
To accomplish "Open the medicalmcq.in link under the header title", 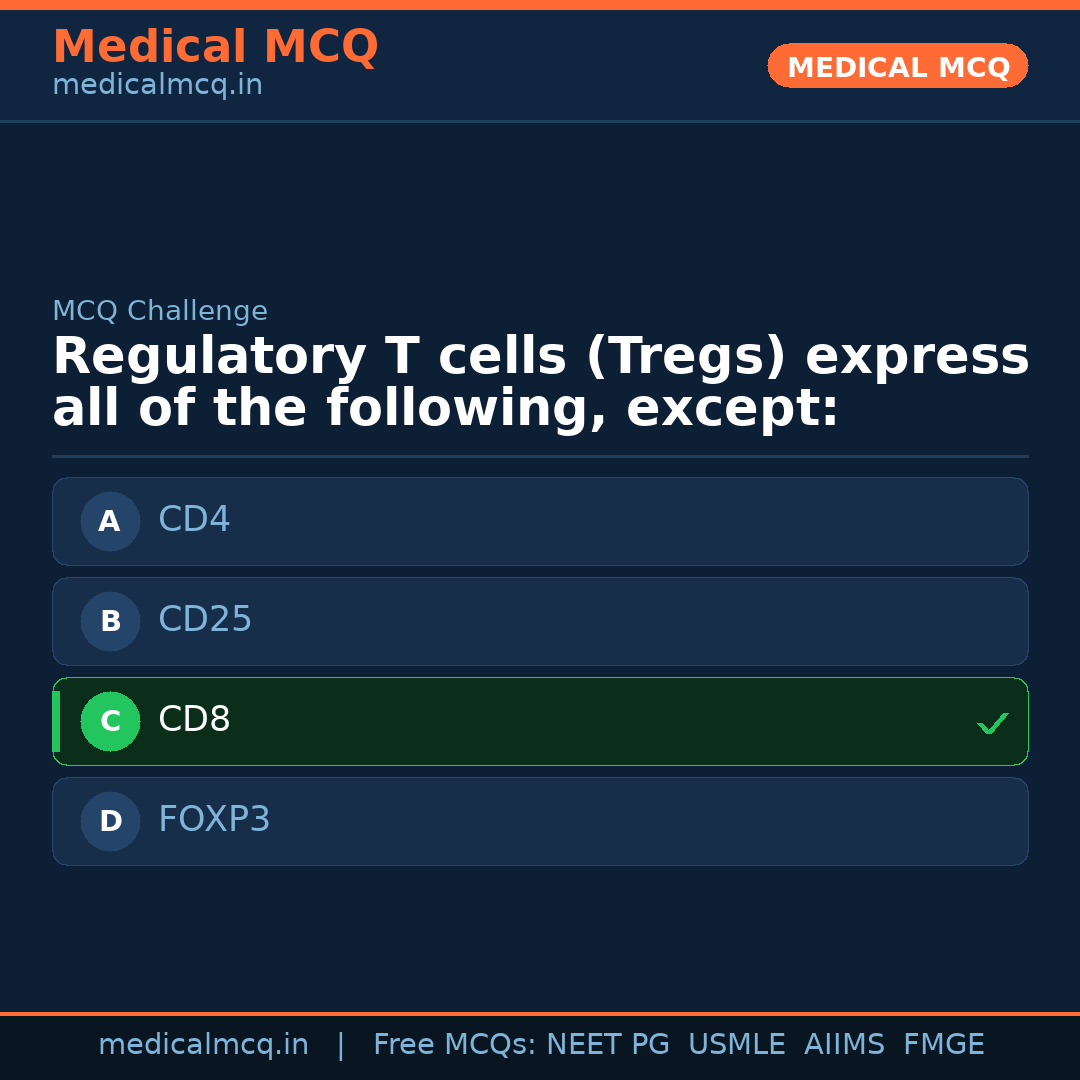I will click(x=157, y=86).
